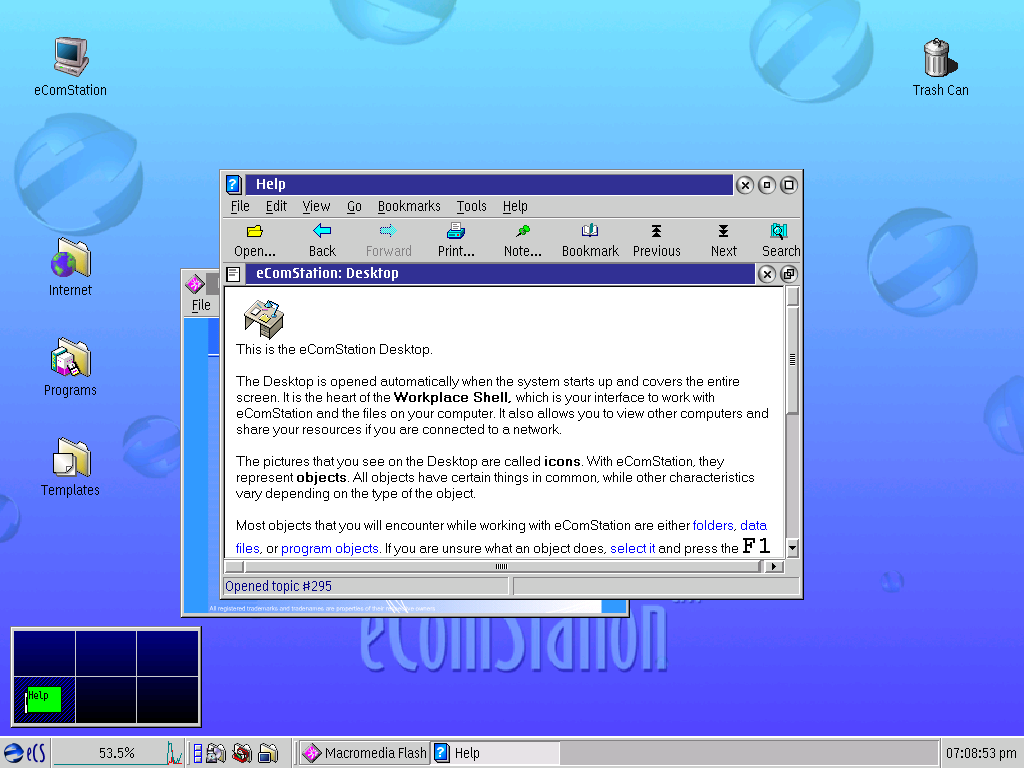Click the bold 'Workplace Shell' text
Viewport: 1024px width, 768px height.
point(451,398)
